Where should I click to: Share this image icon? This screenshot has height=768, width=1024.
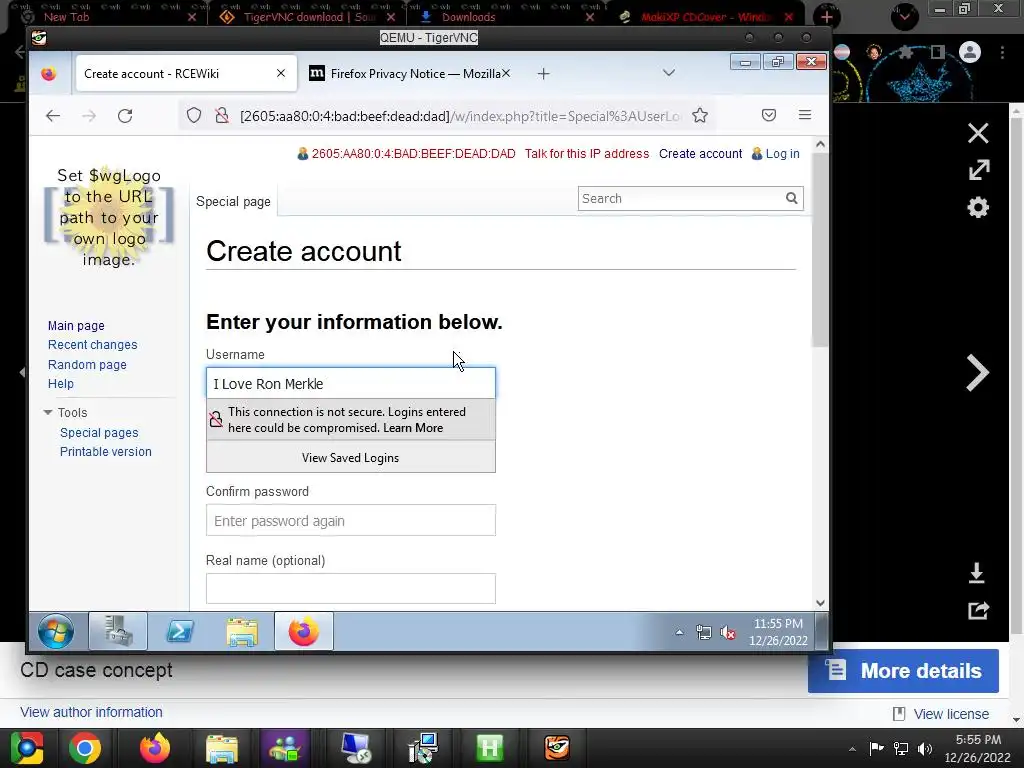[978, 611]
